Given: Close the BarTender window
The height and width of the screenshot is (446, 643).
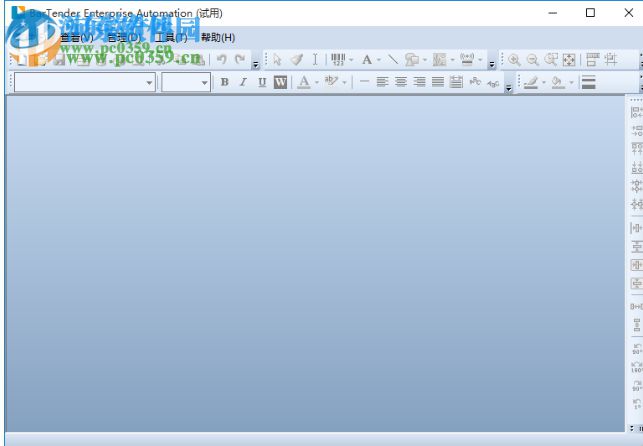Looking at the screenshot, I should pos(629,13).
